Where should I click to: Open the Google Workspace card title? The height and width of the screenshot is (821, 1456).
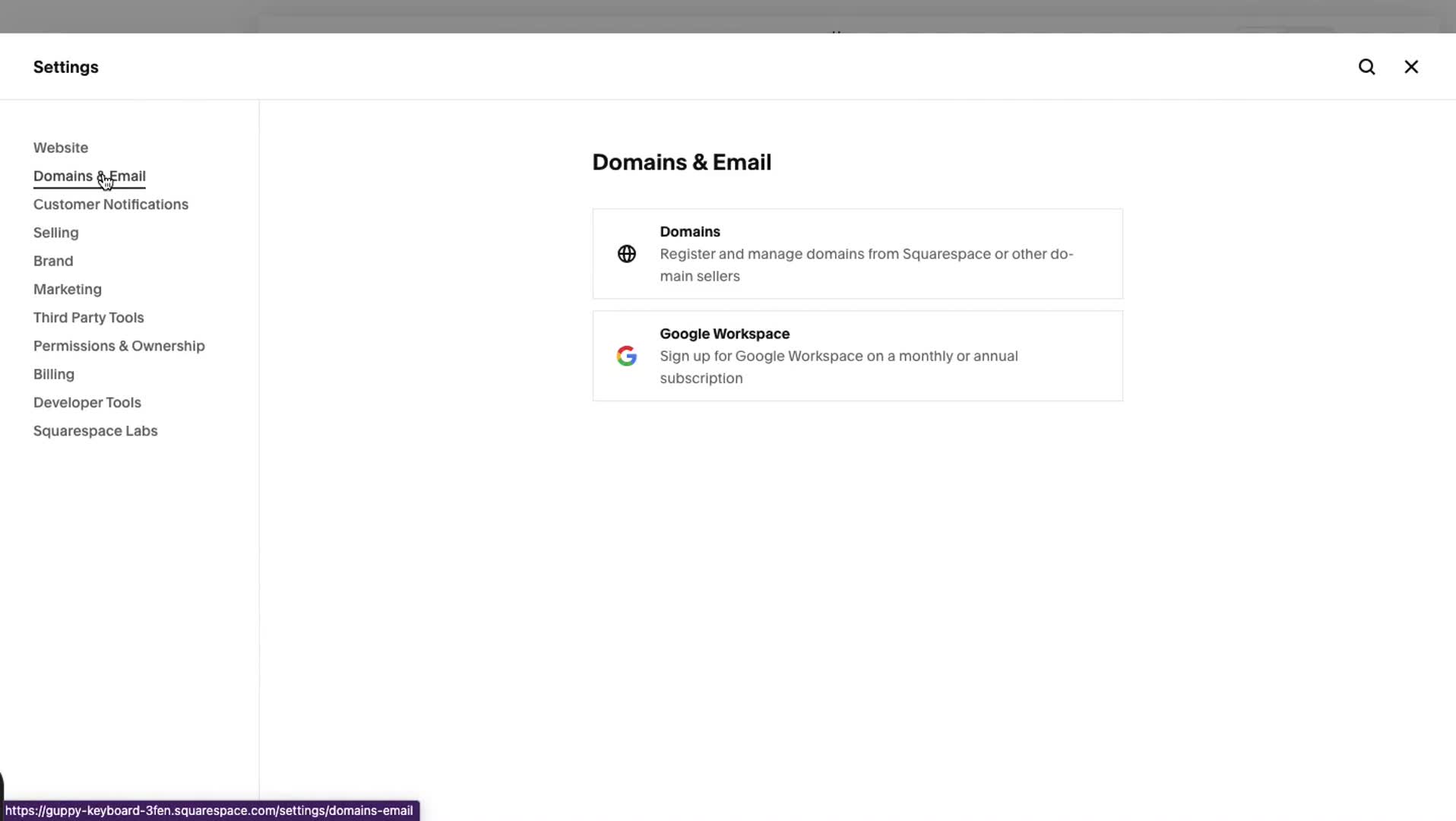coord(725,334)
